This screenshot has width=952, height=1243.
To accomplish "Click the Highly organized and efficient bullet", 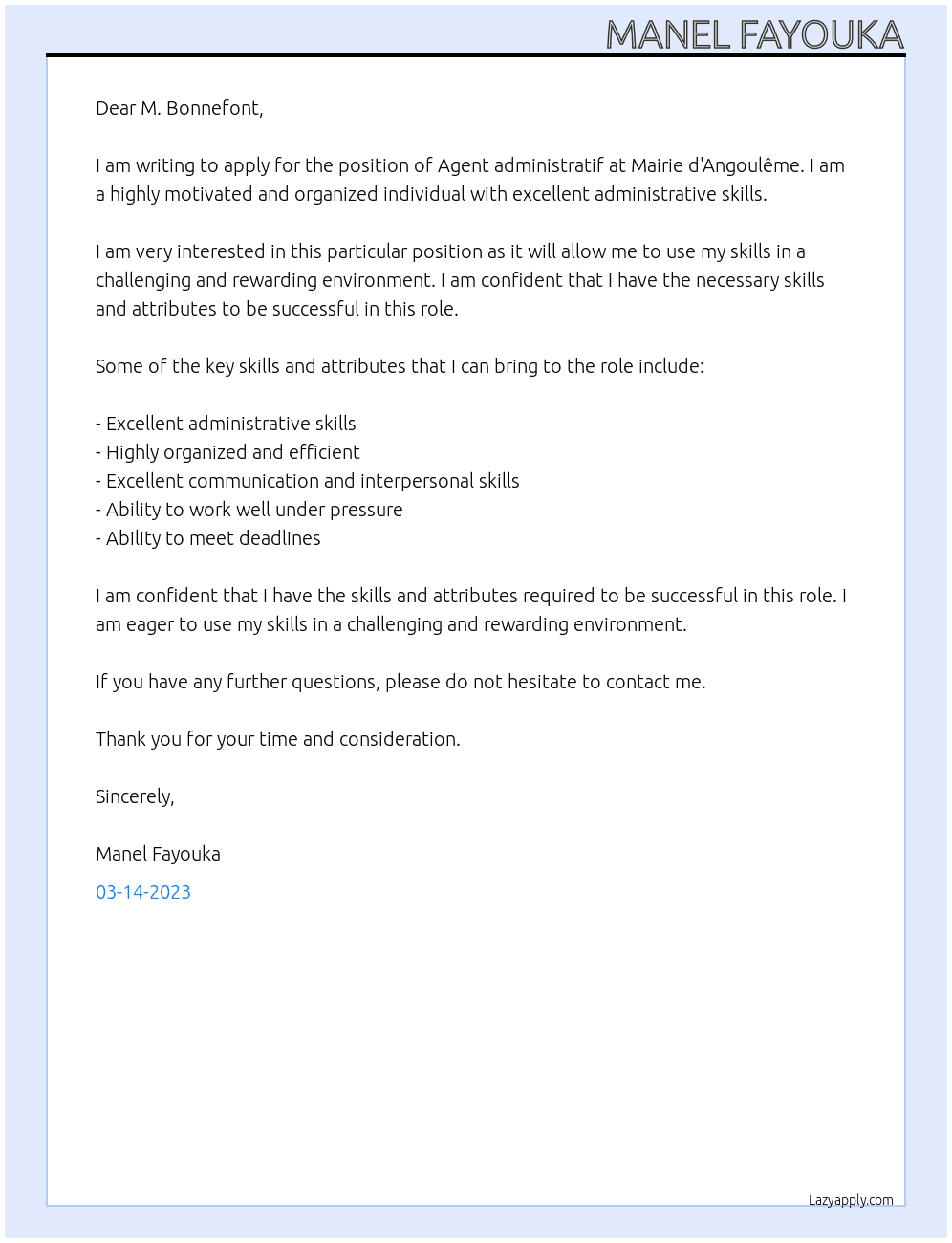I will pos(227,452).
